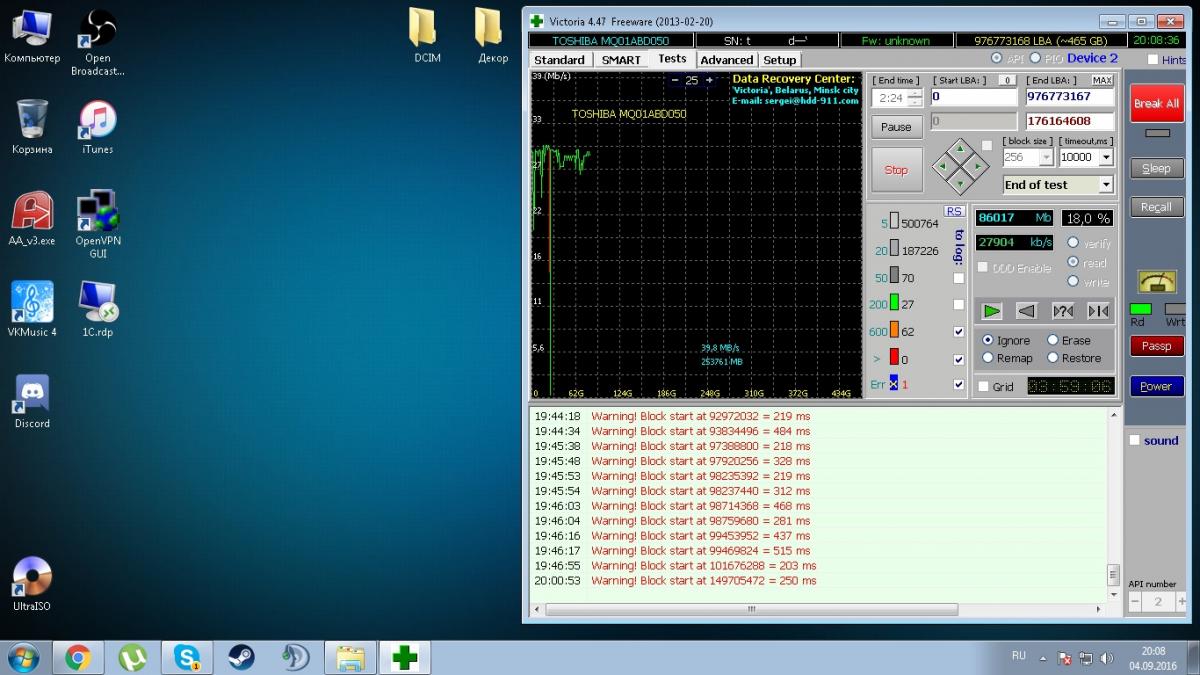Open iTunes desktop shortcut
Image resolution: width=1200 pixels, height=675 pixels.
pyautogui.click(x=97, y=126)
